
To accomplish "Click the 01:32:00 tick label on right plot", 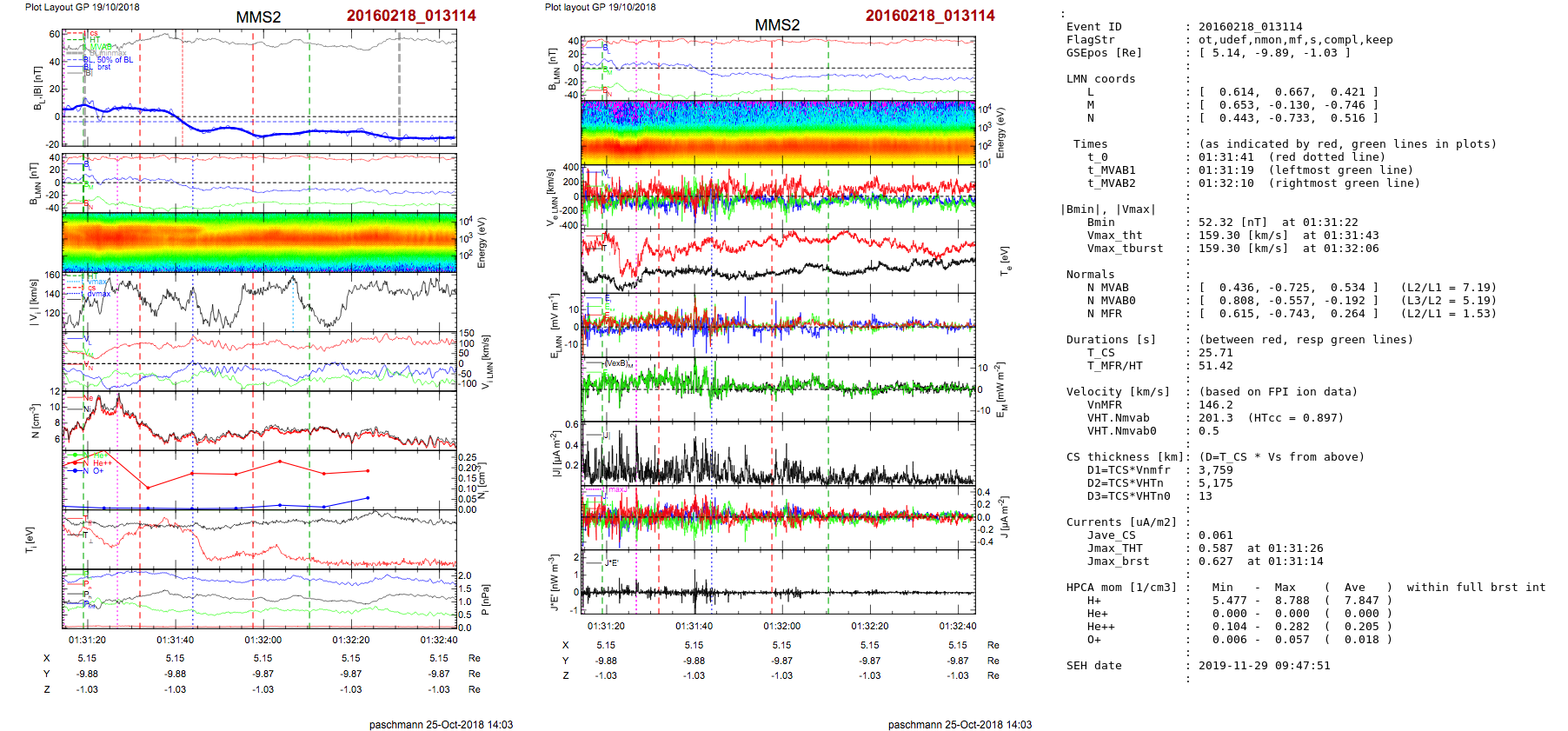I will pyautogui.click(x=781, y=626).
